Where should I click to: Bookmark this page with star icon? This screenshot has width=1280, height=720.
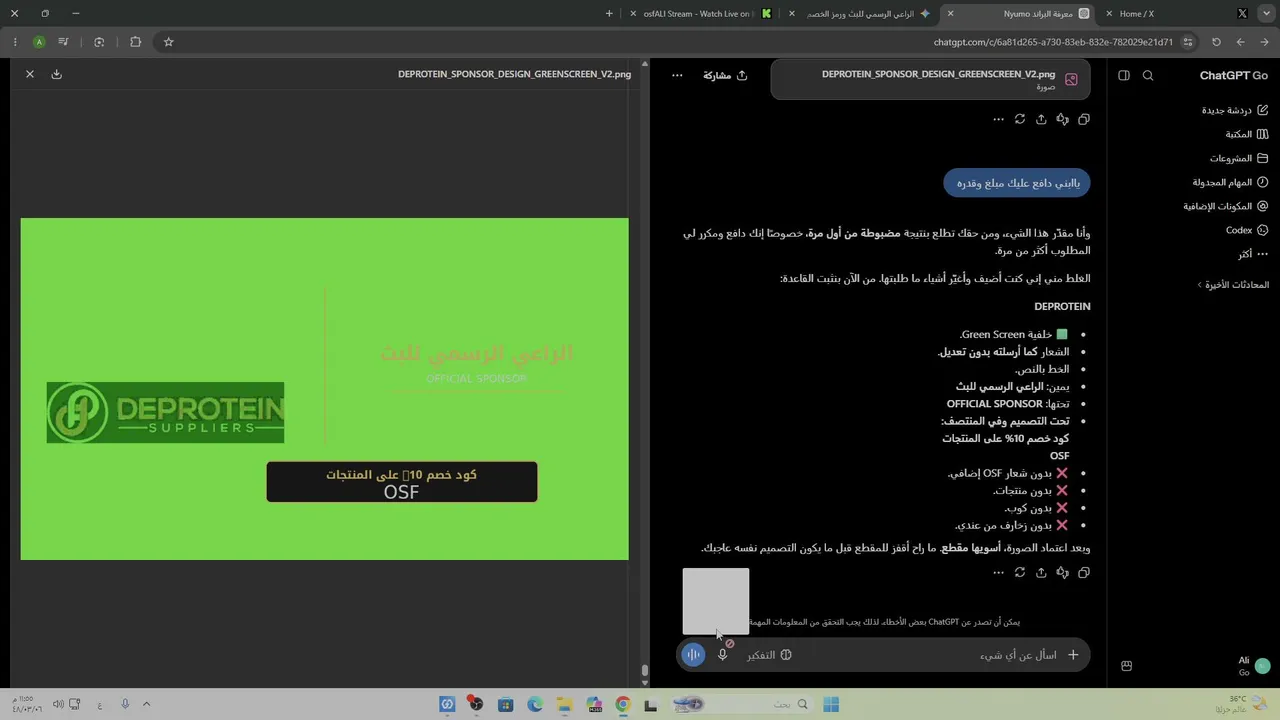[168, 42]
